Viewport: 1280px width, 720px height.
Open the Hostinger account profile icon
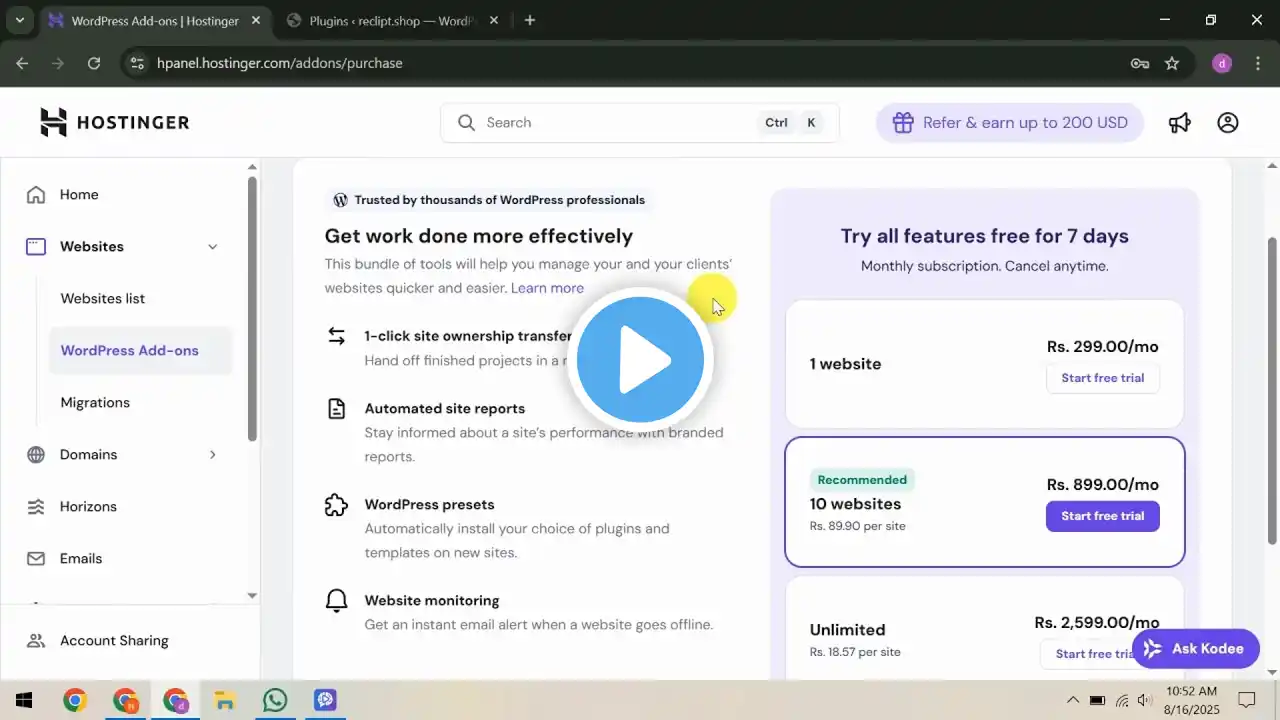coord(1228,122)
